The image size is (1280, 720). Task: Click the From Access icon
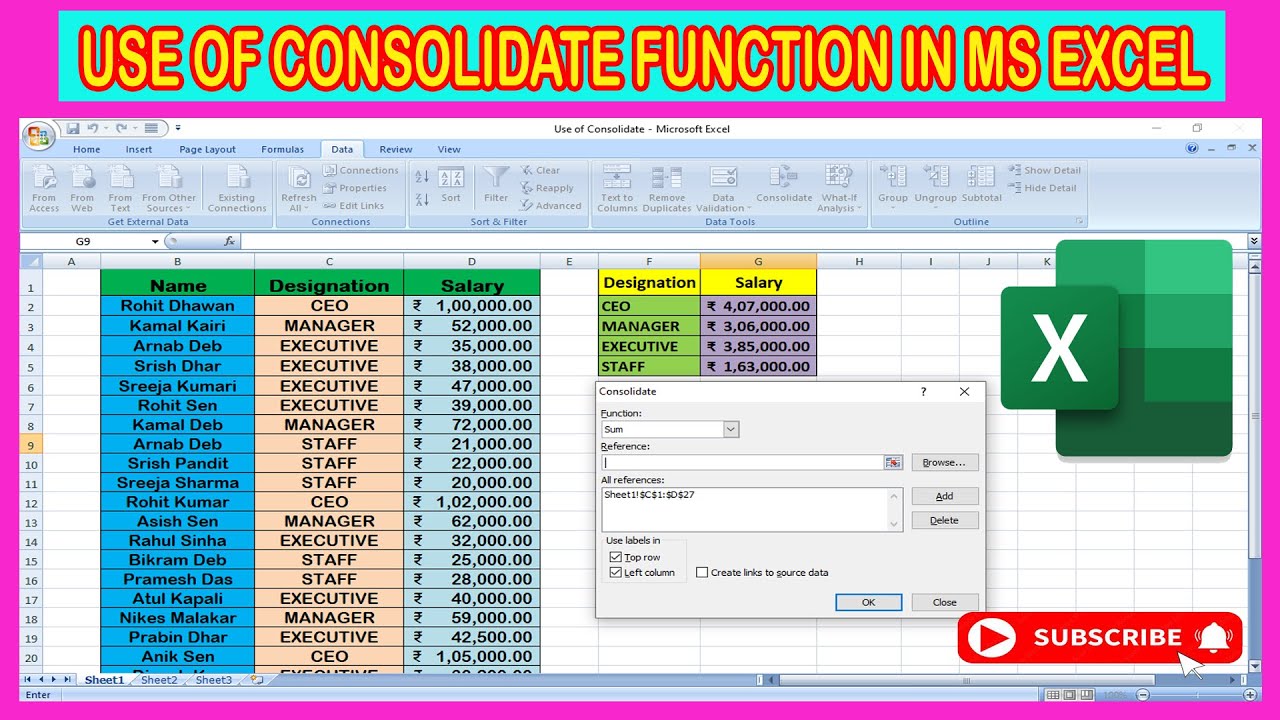point(44,178)
